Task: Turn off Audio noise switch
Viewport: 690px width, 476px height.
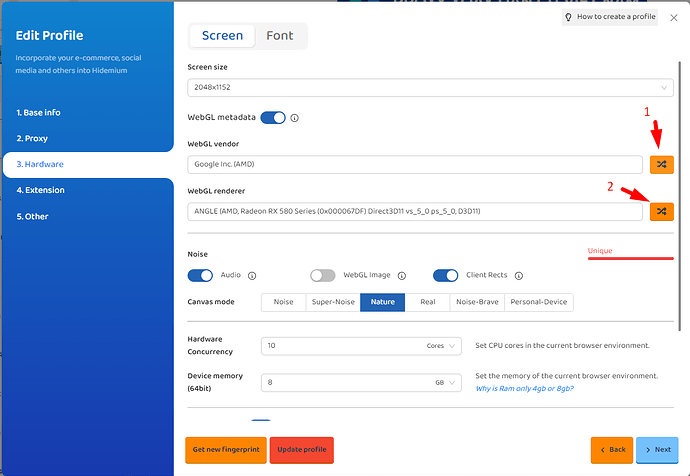Action: (200, 276)
